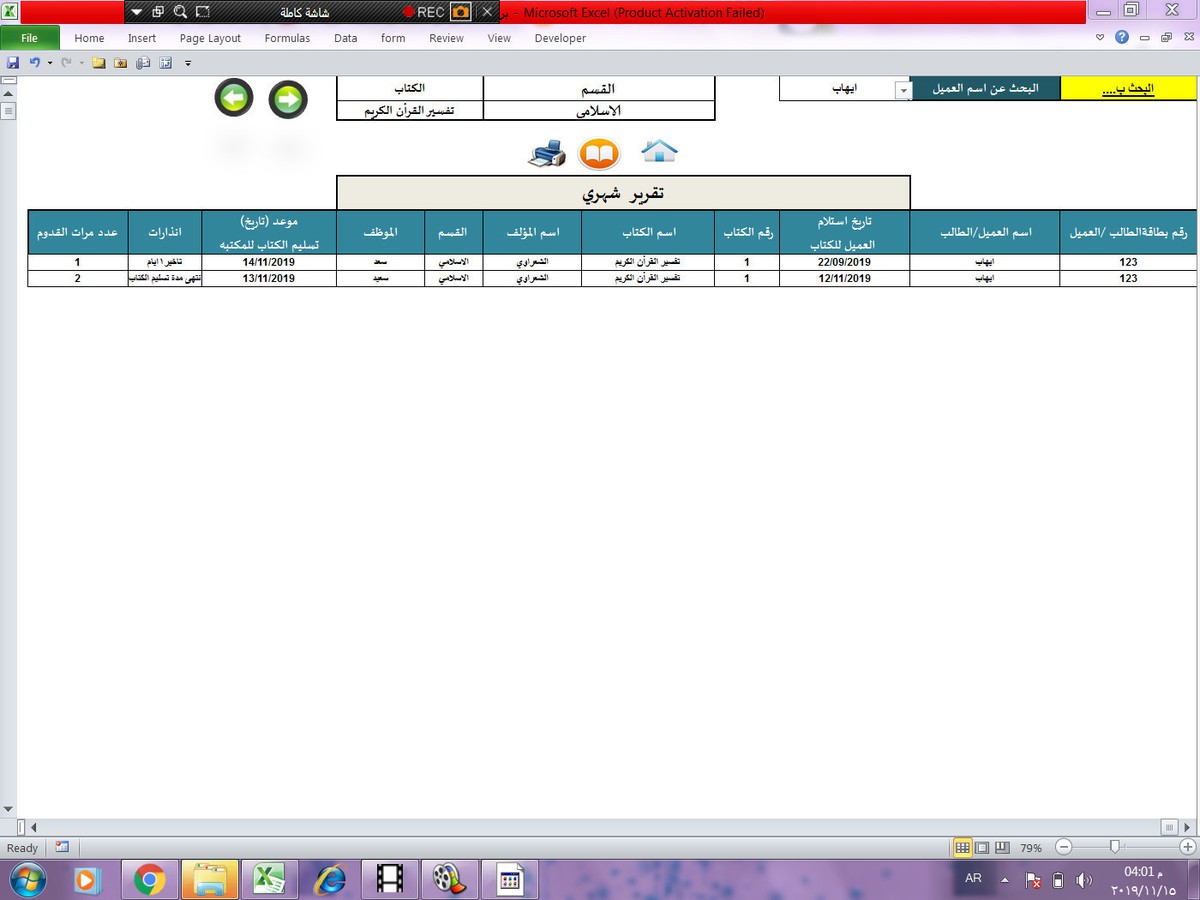Click the AR language indicator
This screenshot has width=1200, height=900.
(973, 878)
